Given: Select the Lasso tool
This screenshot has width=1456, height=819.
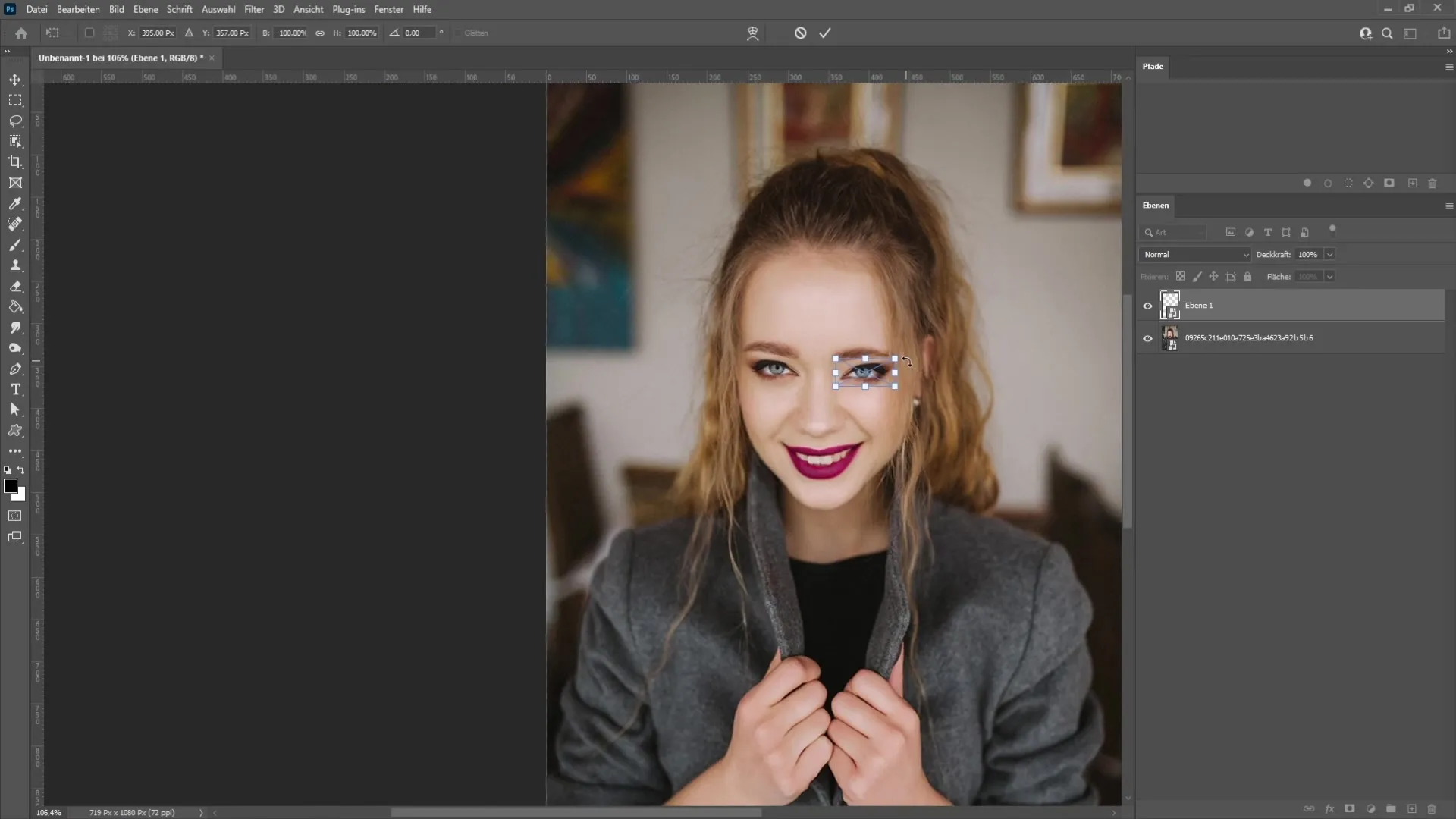Looking at the screenshot, I should 15,120.
